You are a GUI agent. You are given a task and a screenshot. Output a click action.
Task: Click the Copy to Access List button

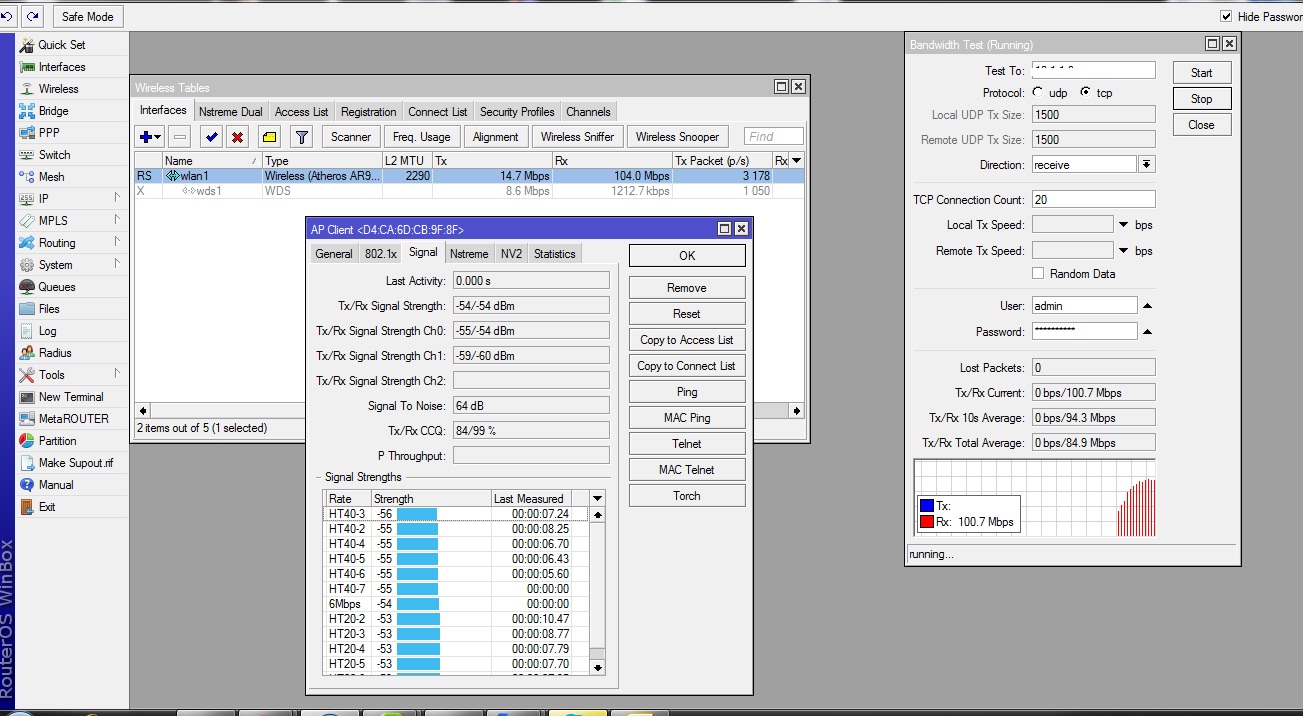[686, 340]
